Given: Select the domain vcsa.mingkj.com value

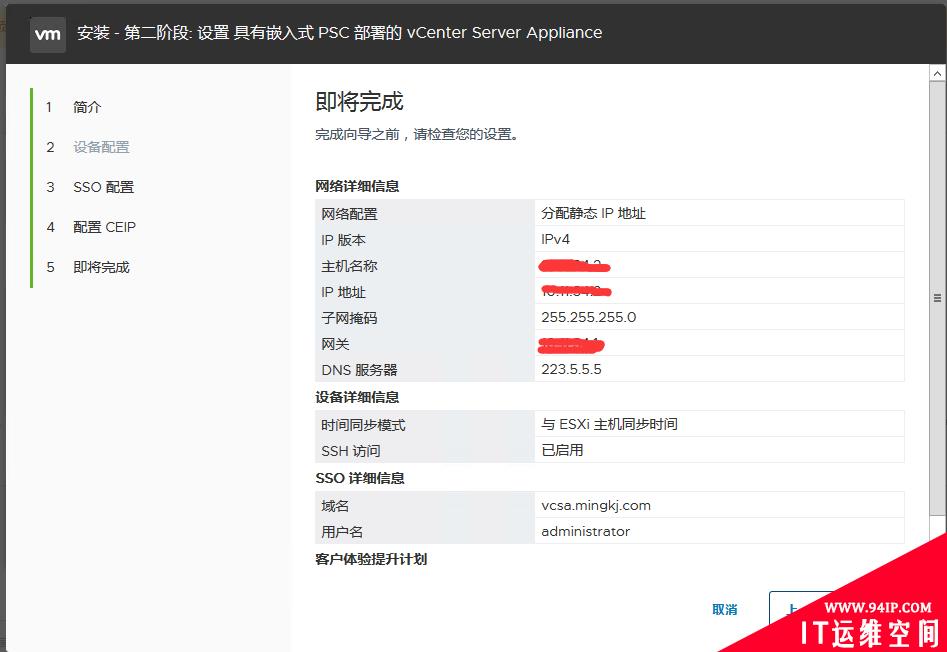Looking at the screenshot, I should pyautogui.click(x=596, y=506).
